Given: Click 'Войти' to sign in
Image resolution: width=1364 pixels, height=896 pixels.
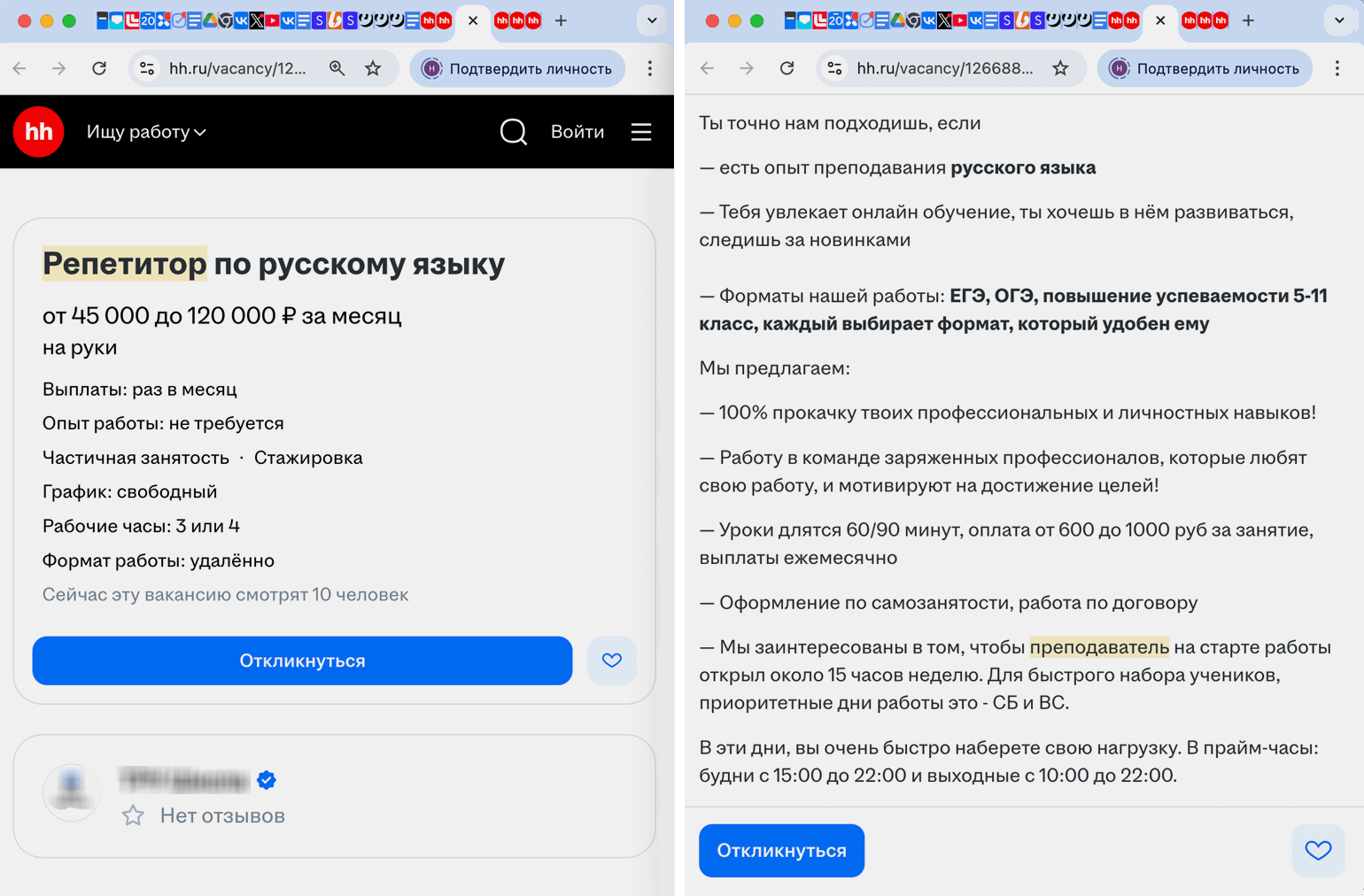Looking at the screenshot, I should 577,132.
